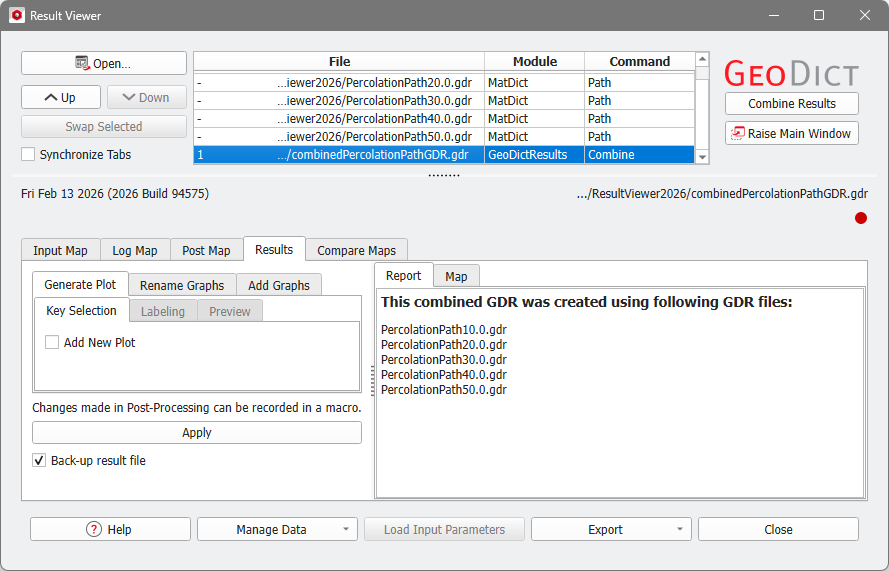Maximize the Result Viewer window
889x571 pixels.
pyautogui.click(x=819, y=15)
